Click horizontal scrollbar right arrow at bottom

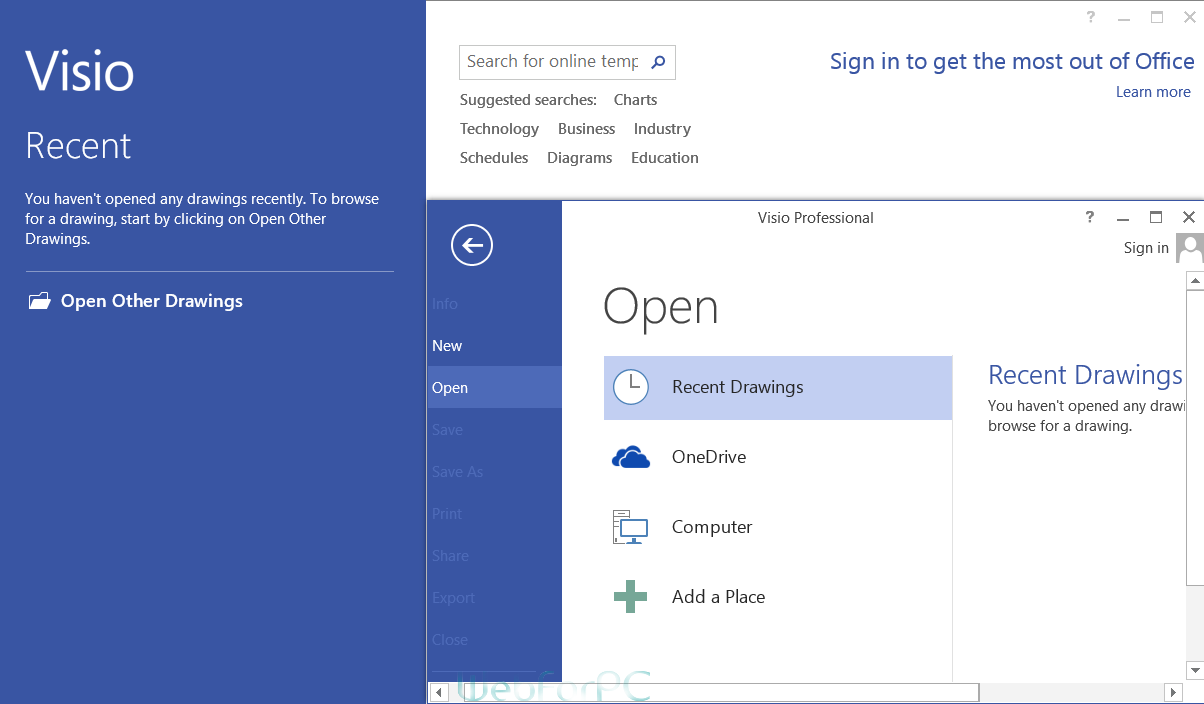click(x=1175, y=692)
